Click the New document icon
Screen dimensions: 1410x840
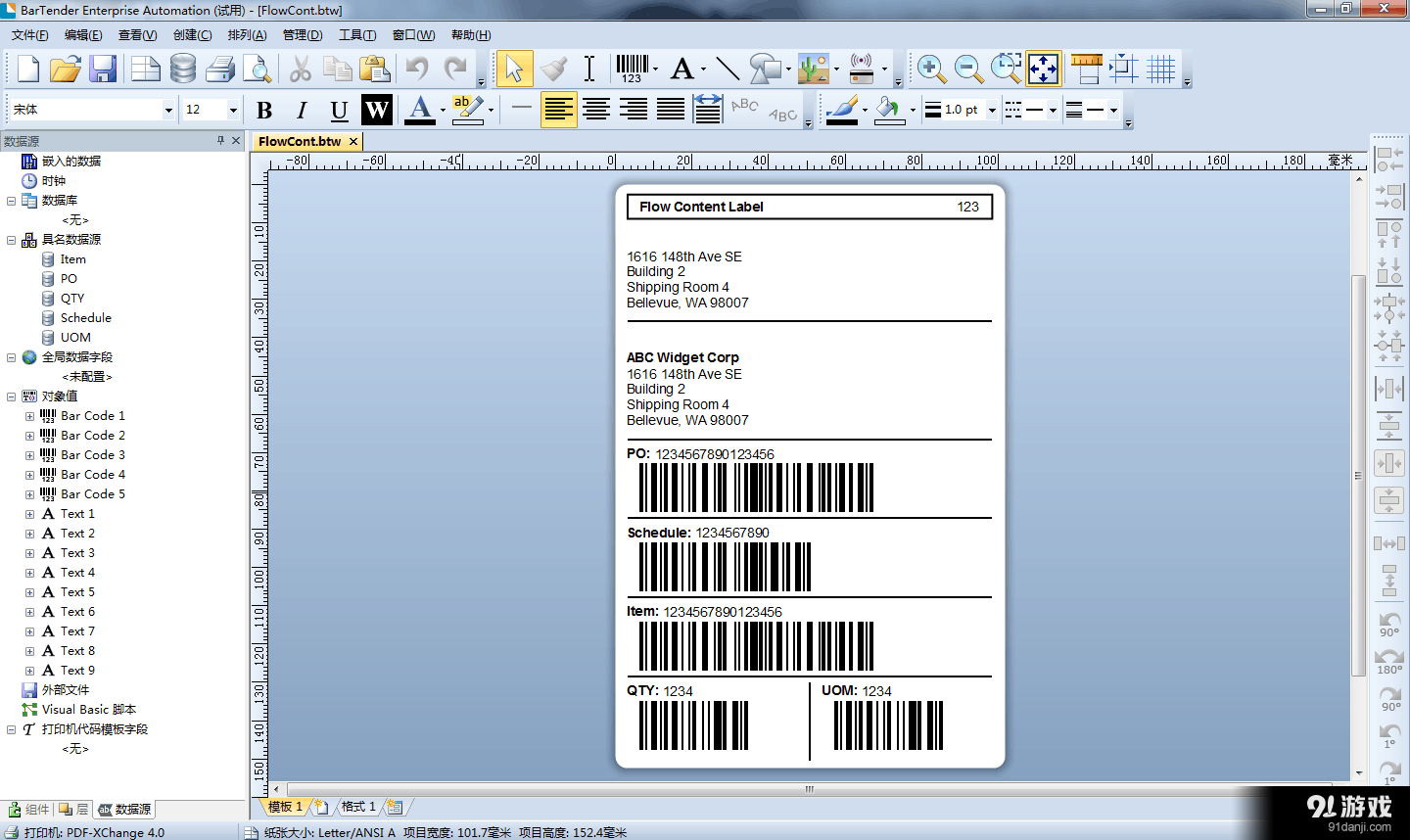28,69
